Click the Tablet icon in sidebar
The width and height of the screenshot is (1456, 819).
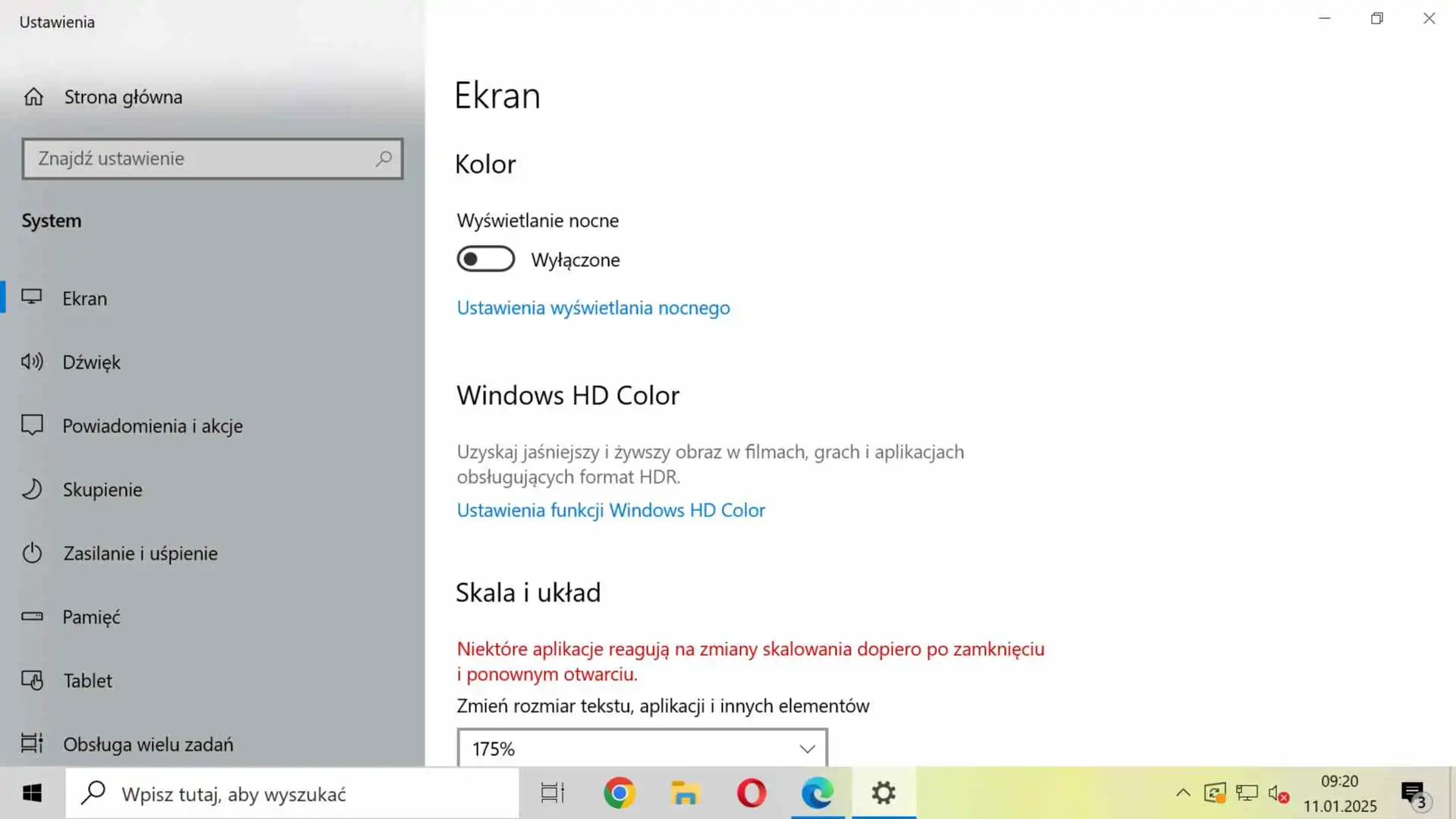pyautogui.click(x=32, y=680)
